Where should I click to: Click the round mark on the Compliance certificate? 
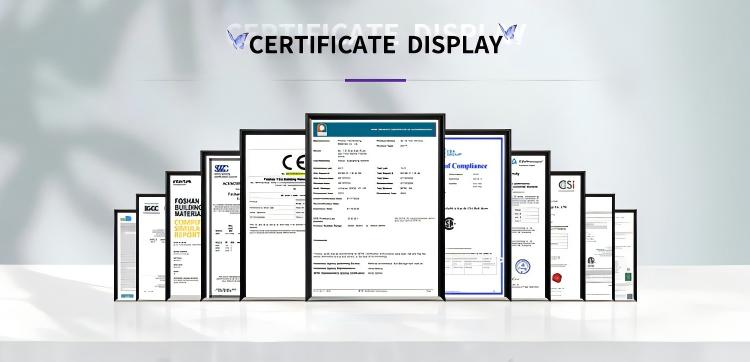coord(449,223)
